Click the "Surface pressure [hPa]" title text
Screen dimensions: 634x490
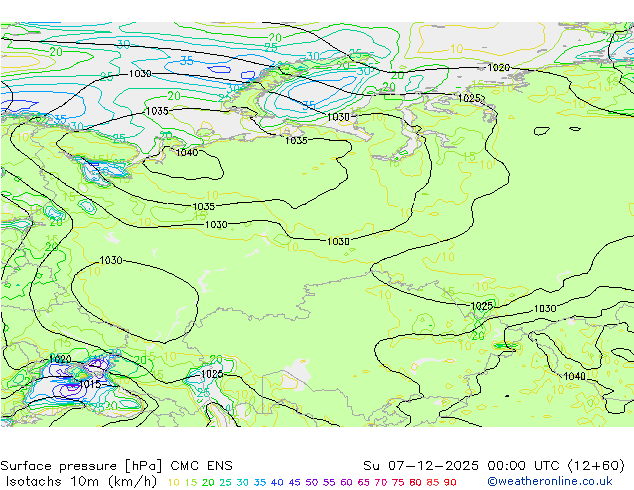tap(81, 466)
